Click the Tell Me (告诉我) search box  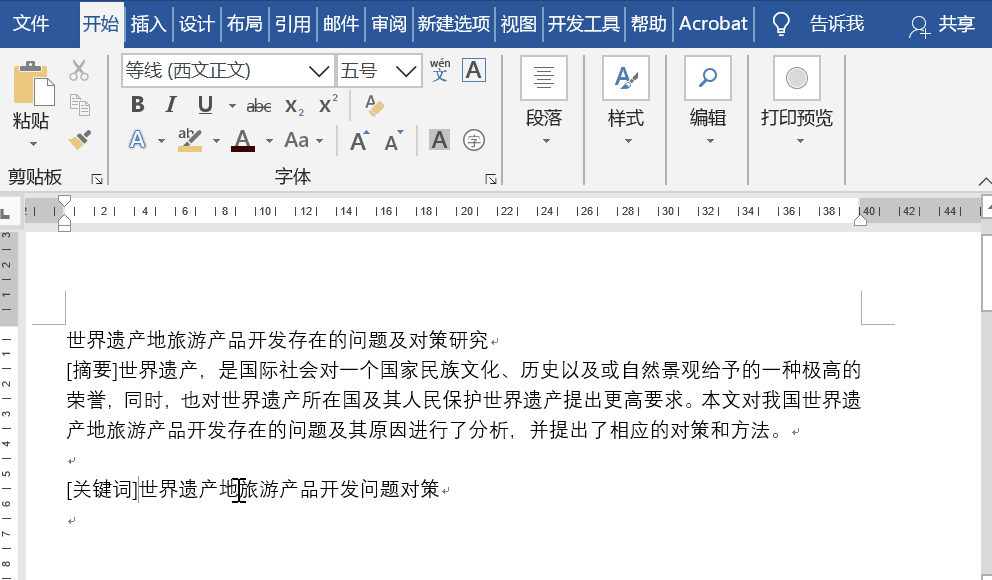click(x=836, y=23)
